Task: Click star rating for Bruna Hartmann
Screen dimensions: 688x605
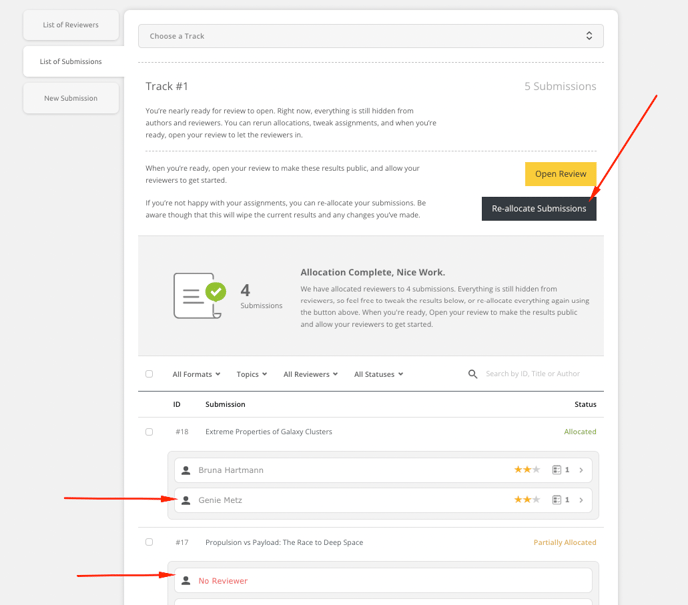Action: click(x=527, y=470)
